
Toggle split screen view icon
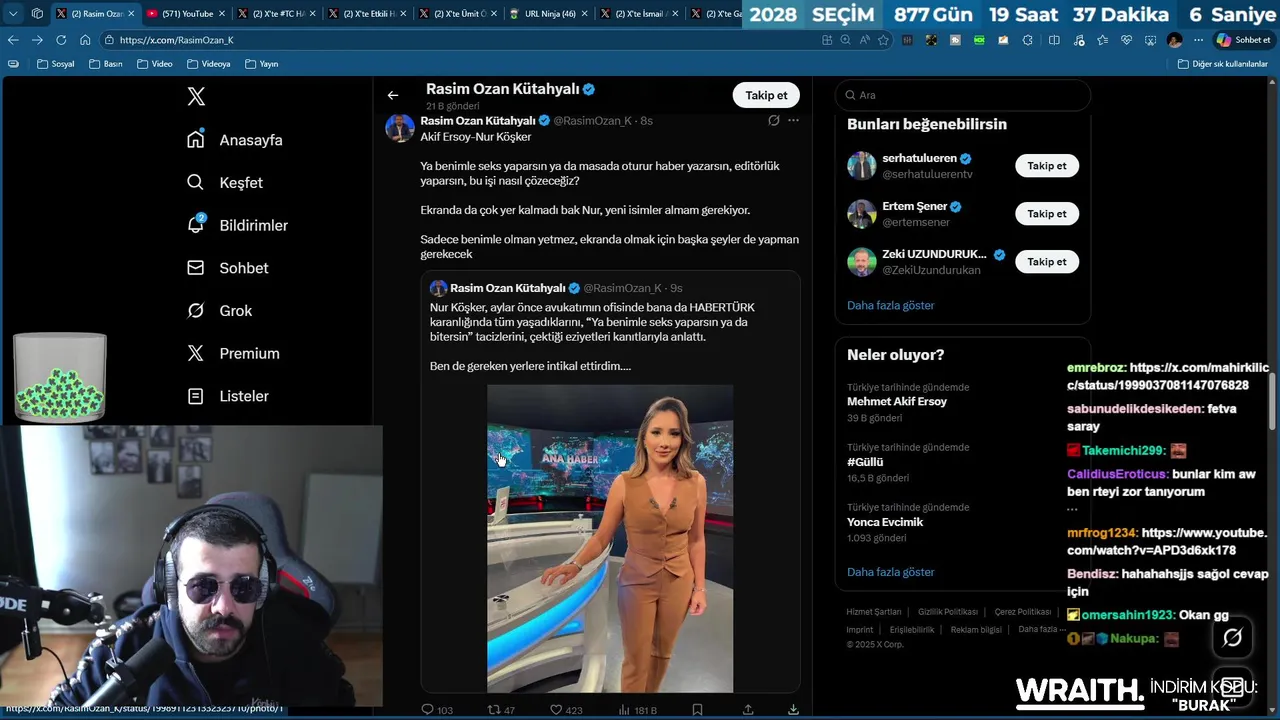(1054, 40)
